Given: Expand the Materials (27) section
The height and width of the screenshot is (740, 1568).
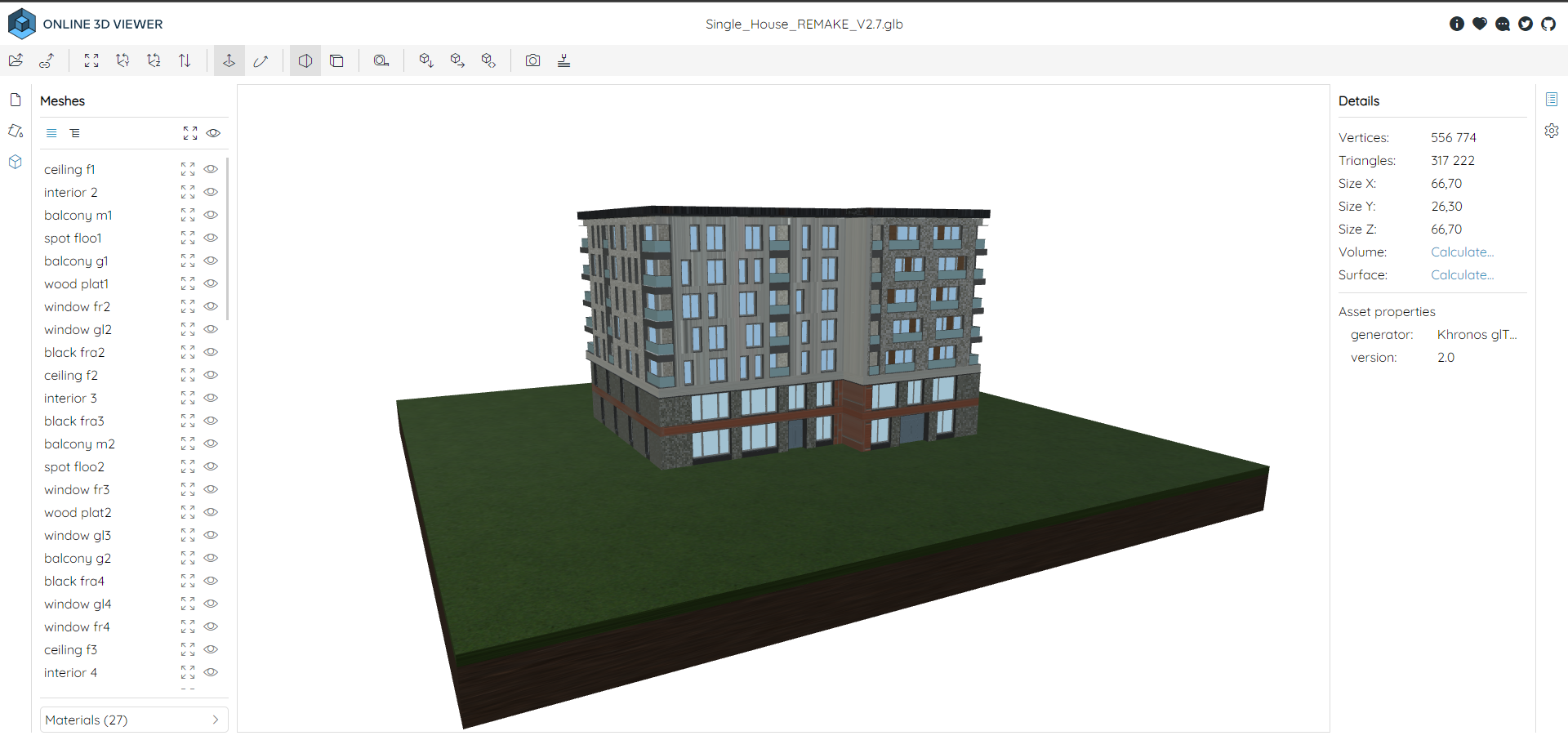Looking at the screenshot, I should point(133,720).
